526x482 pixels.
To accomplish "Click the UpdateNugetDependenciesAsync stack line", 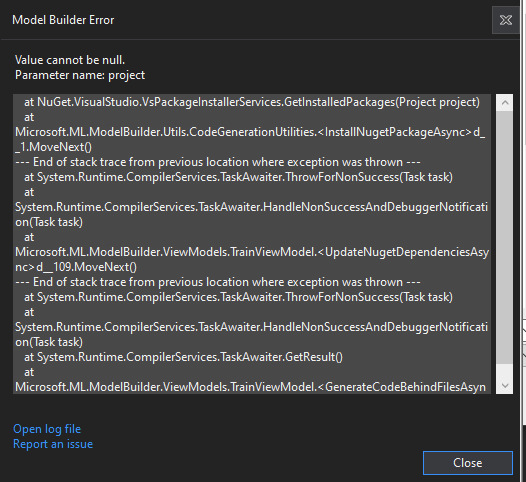I will pyautogui.click(x=252, y=252).
